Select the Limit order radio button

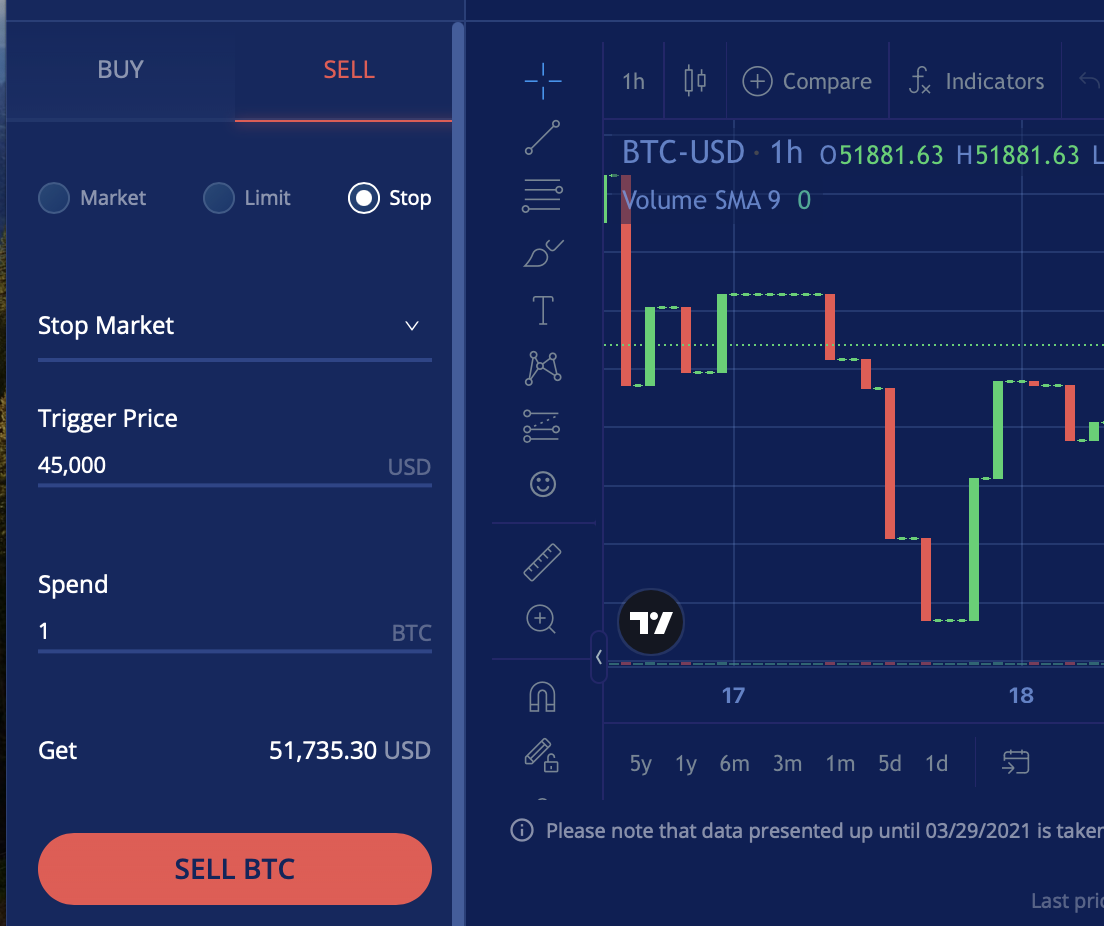click(218, 198)
